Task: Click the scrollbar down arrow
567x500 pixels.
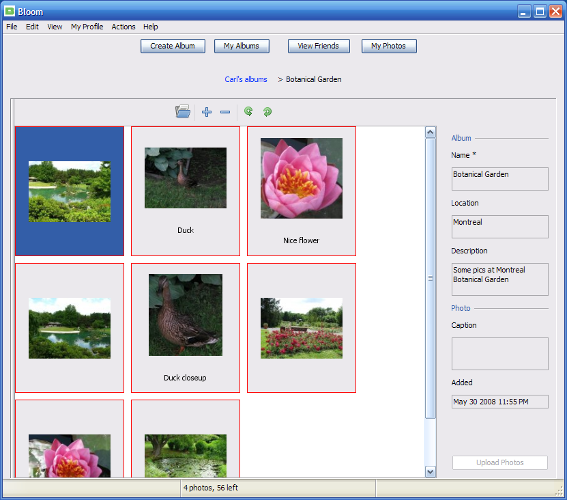Action: pyautogui.click(x=430, y=471)
